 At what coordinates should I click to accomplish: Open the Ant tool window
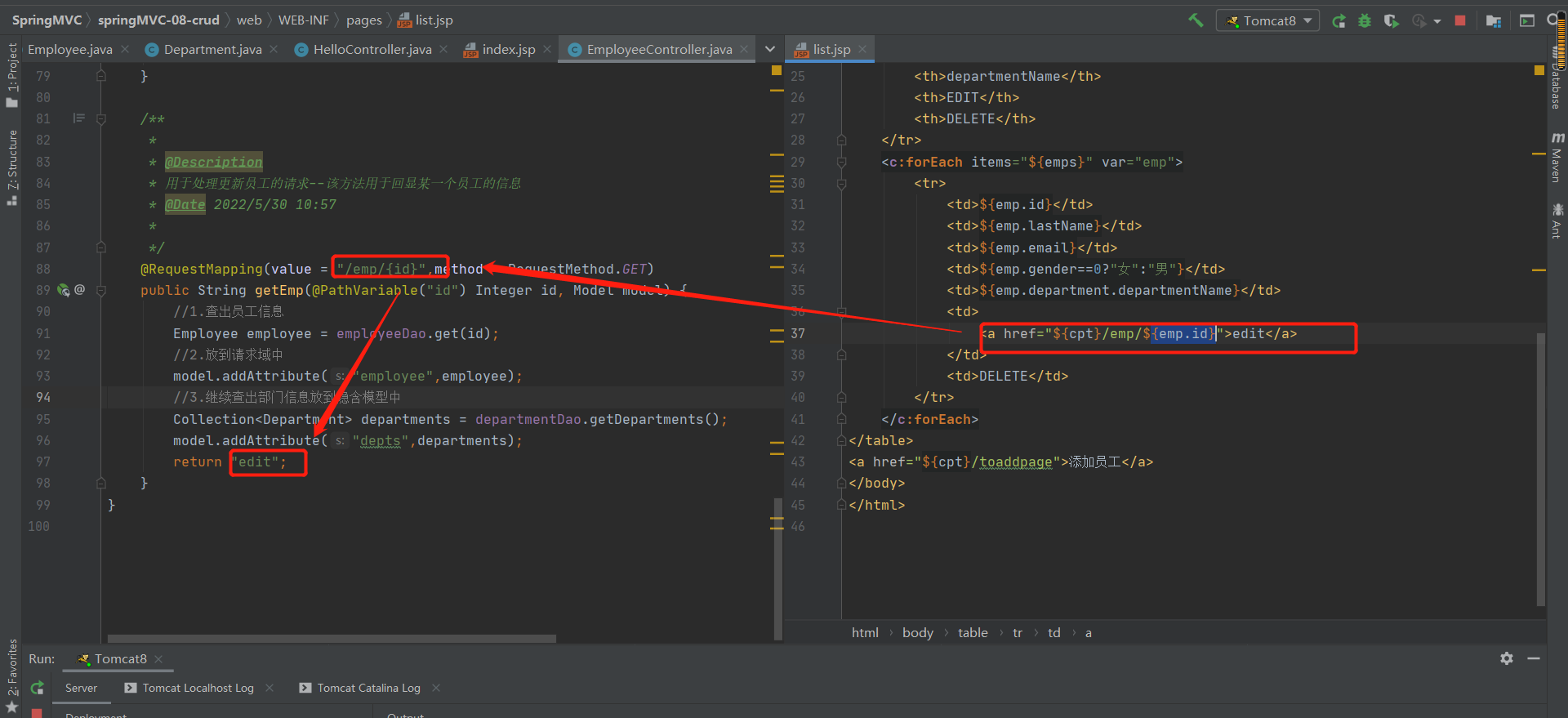(1557, 221)
